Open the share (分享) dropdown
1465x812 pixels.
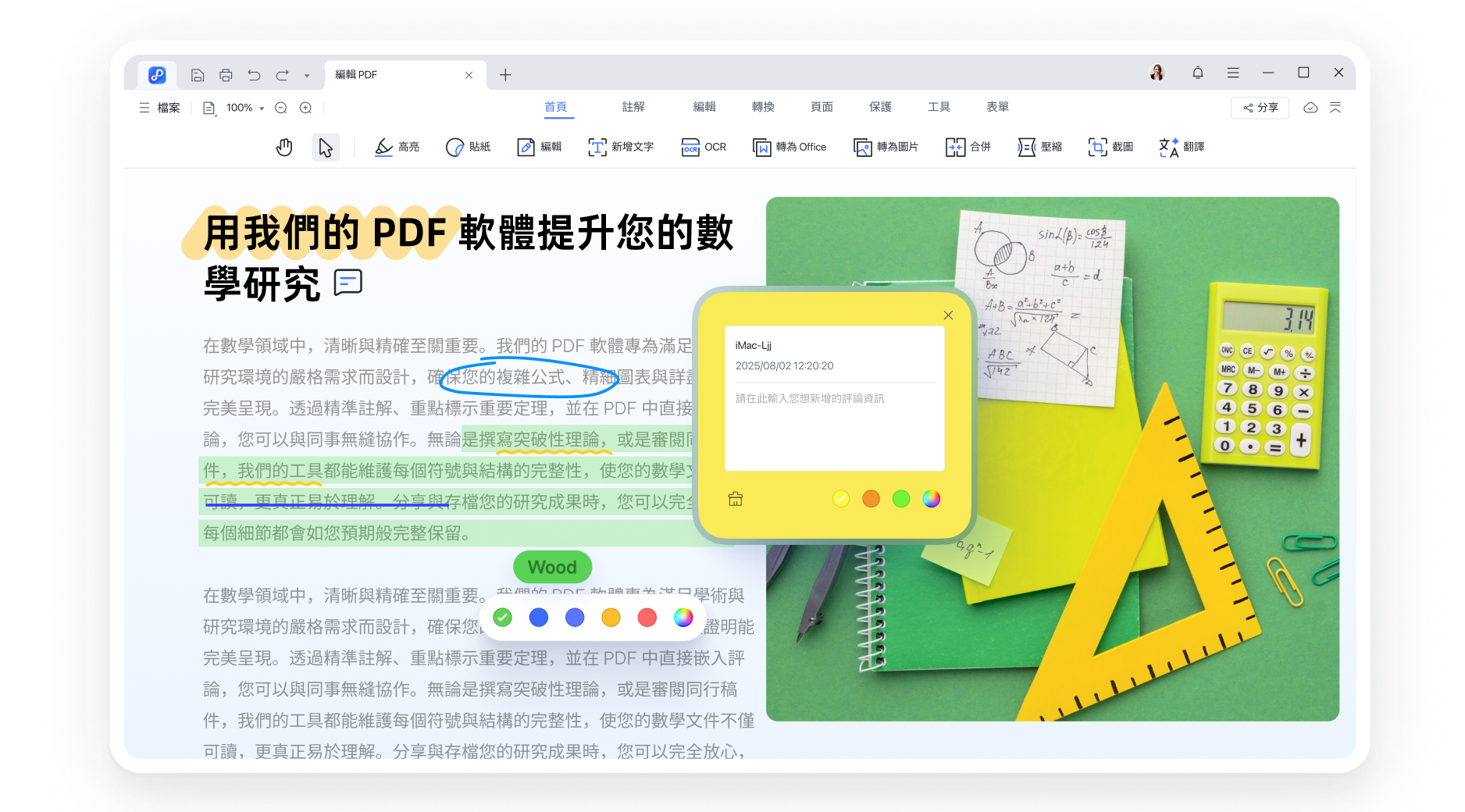(x=1260, y=108)
